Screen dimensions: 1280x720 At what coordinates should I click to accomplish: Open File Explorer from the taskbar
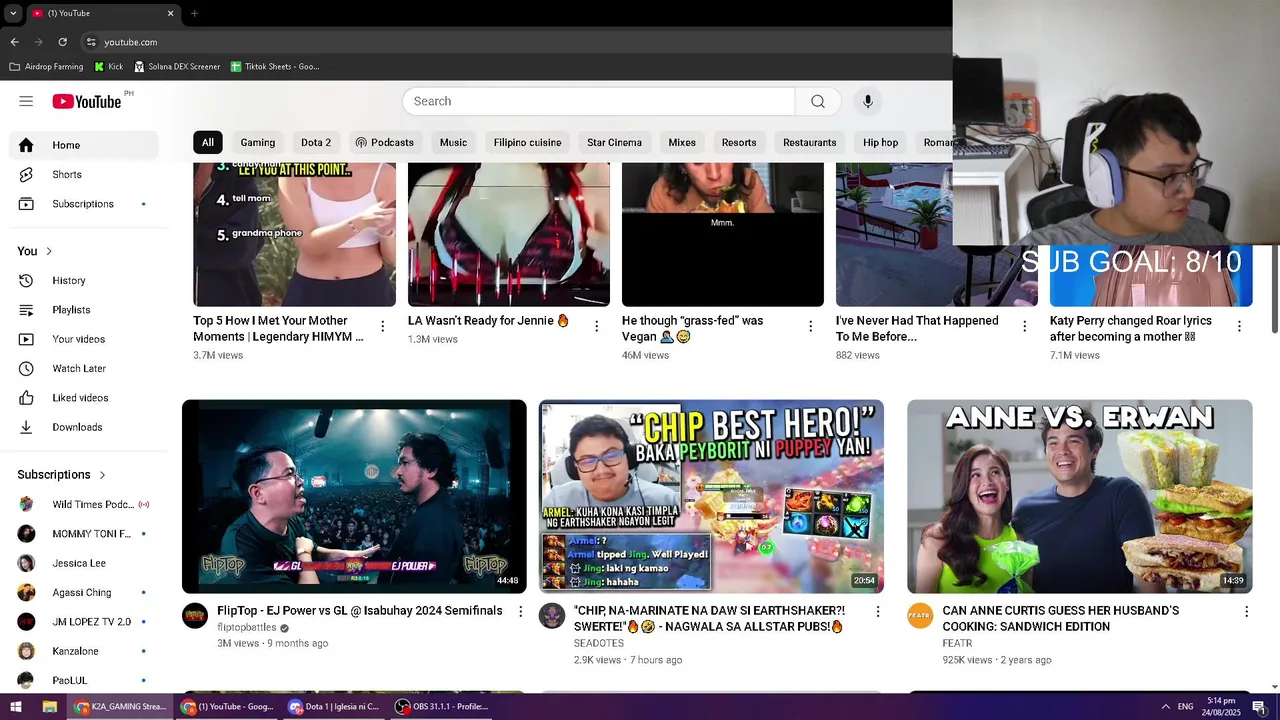49,707
